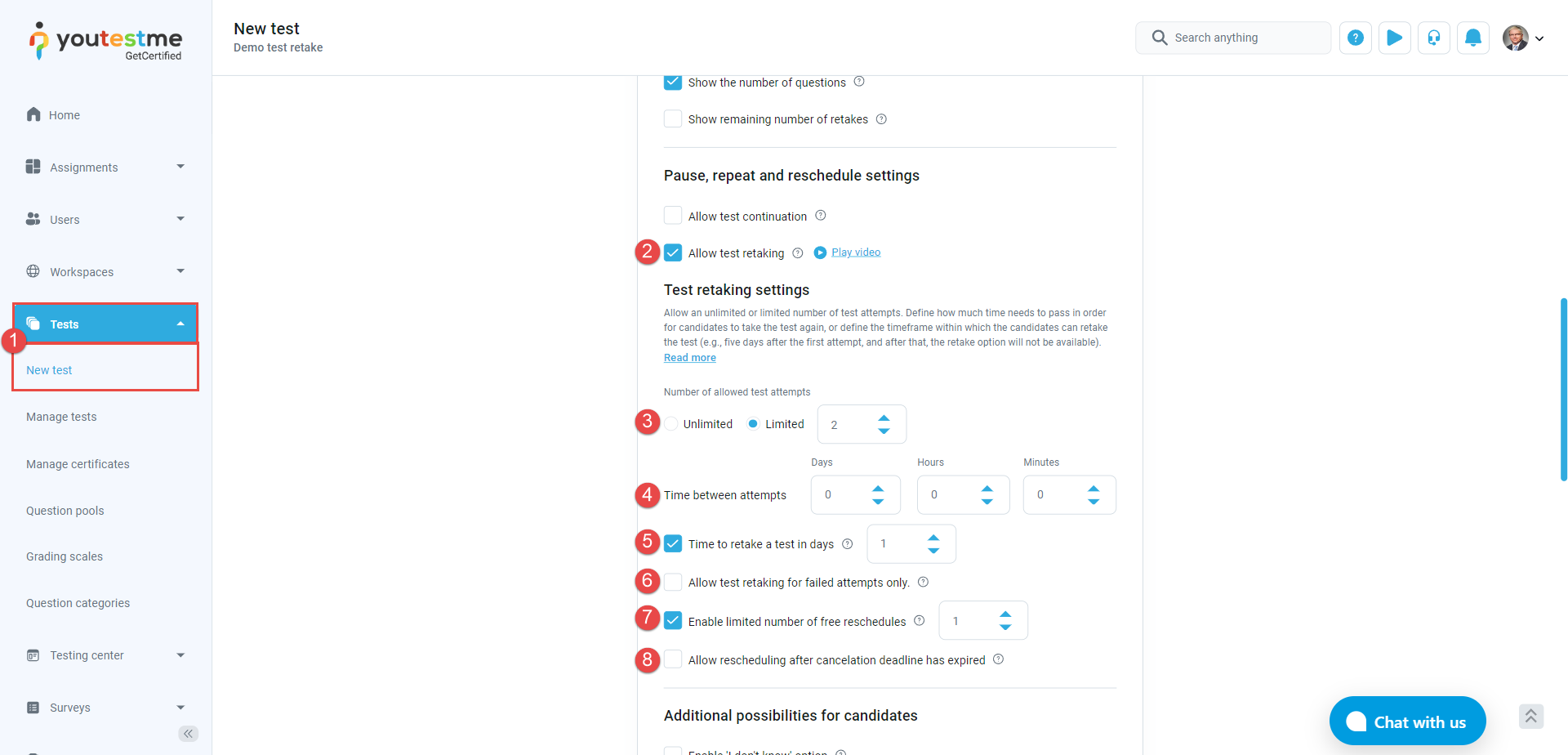Collapse the Tests section chevron
Screen dimensions: 1568x755
pyautogui.click(x=180, y=324)
